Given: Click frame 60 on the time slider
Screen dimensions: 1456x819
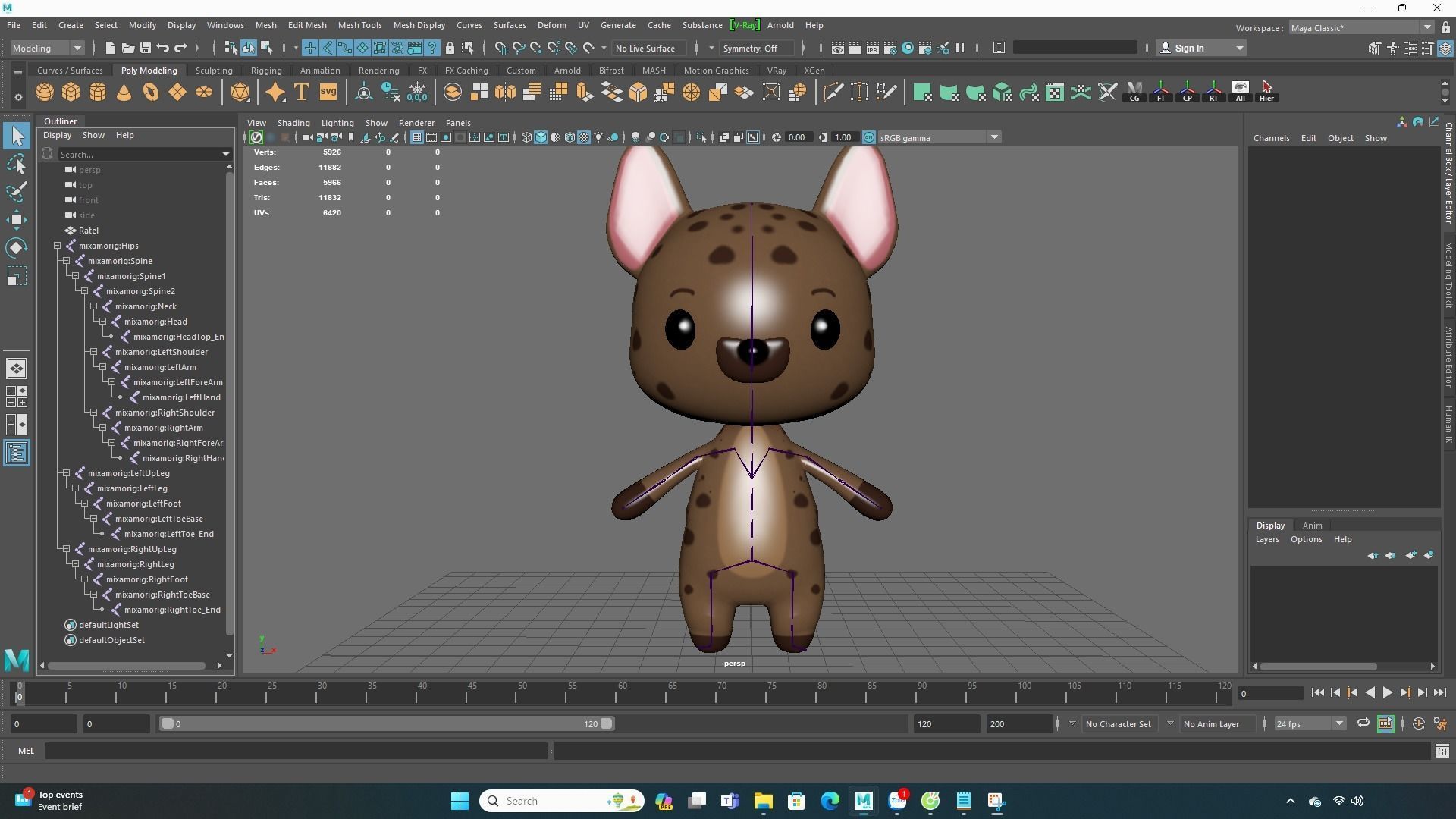Looking at the screenshot, I should (621, 692).
